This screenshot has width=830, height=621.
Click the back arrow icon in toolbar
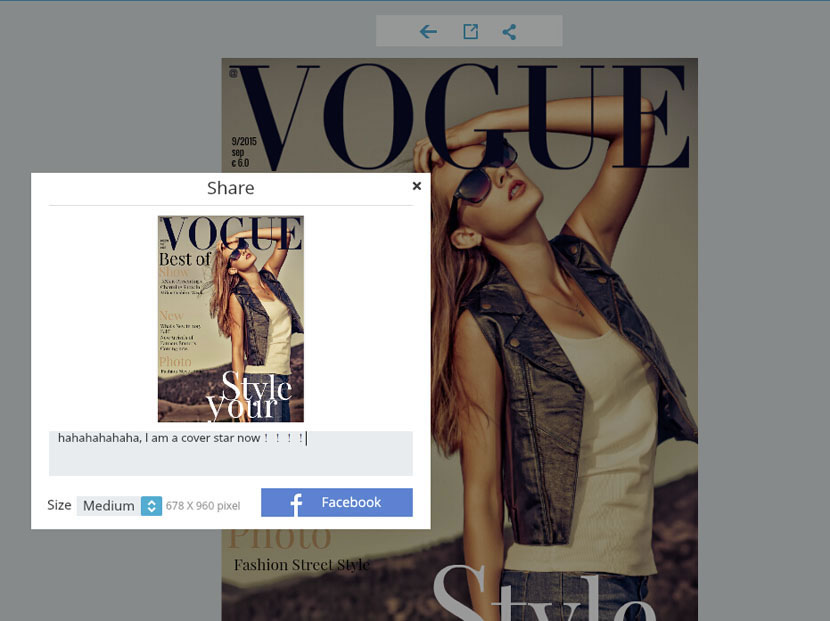(x=428, y=32)
